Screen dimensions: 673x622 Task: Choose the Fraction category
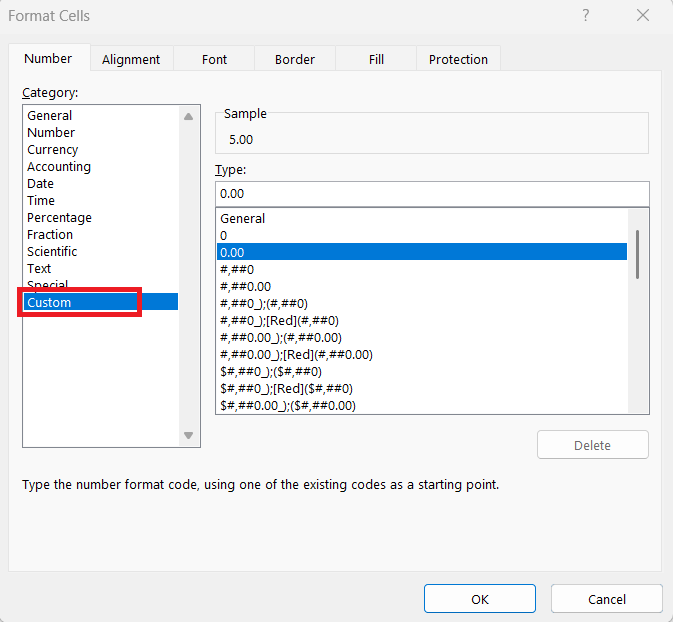(101, 234)
